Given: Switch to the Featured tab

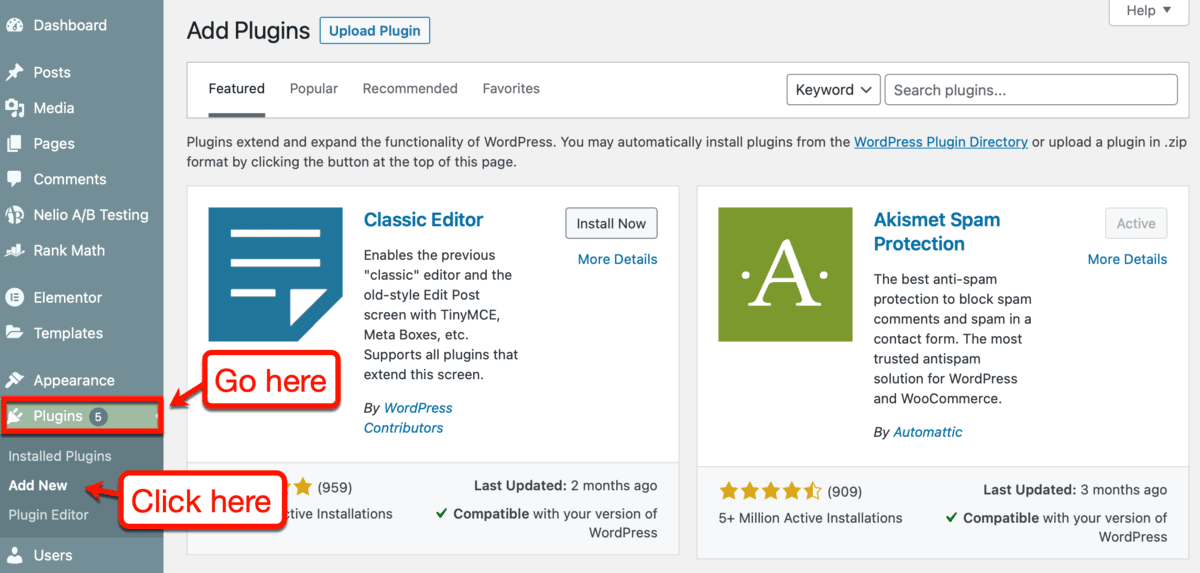Looking at the screenshot, I should (236, 88).
